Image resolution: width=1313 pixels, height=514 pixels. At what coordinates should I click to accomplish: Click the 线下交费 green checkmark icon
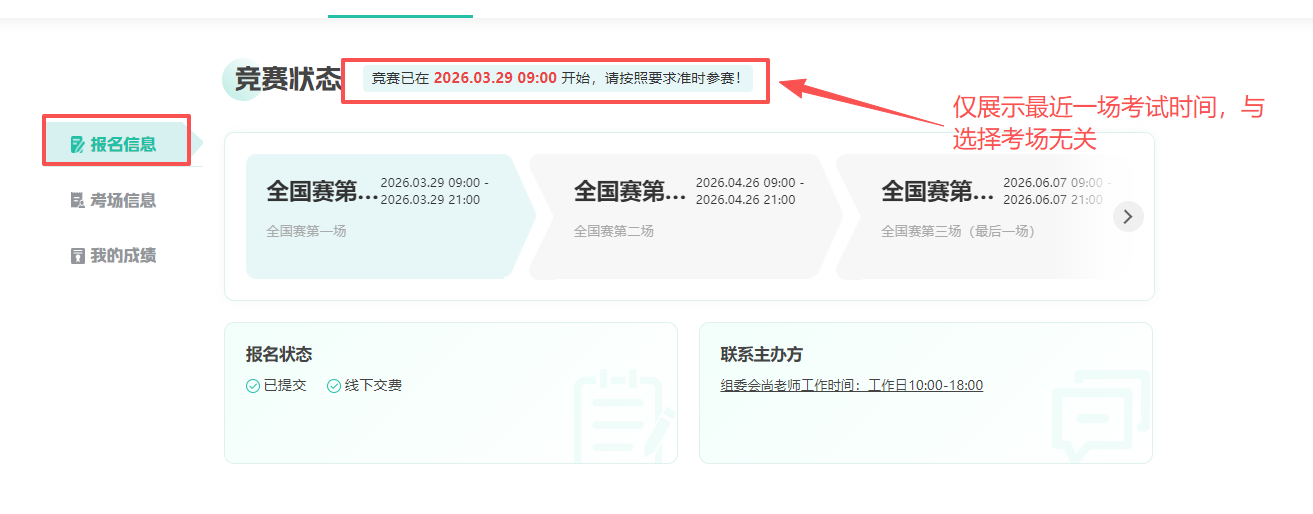coord(334,386)
